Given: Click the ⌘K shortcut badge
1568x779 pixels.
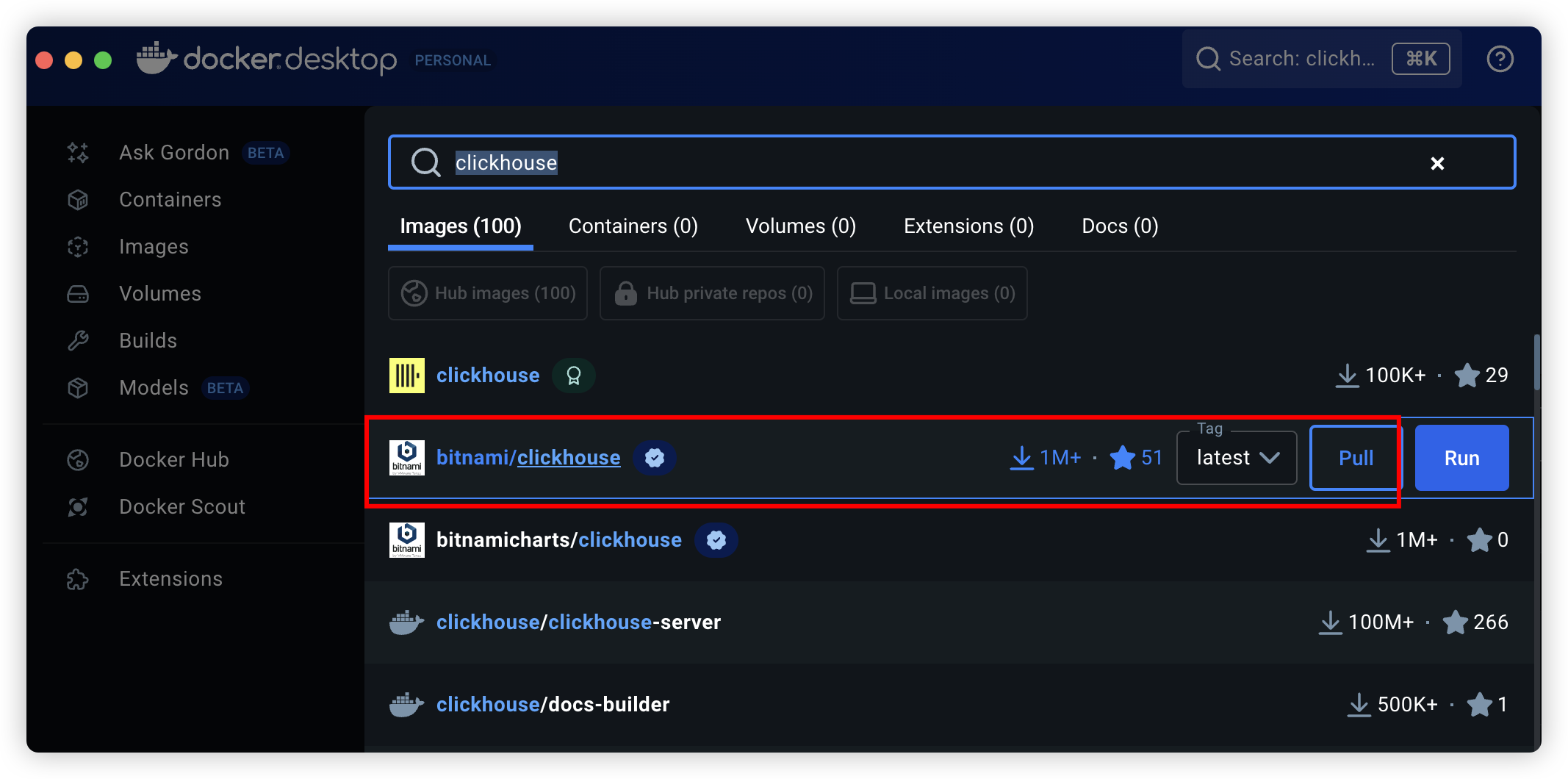Looking at the screenshot, I should coord(1420,59).
